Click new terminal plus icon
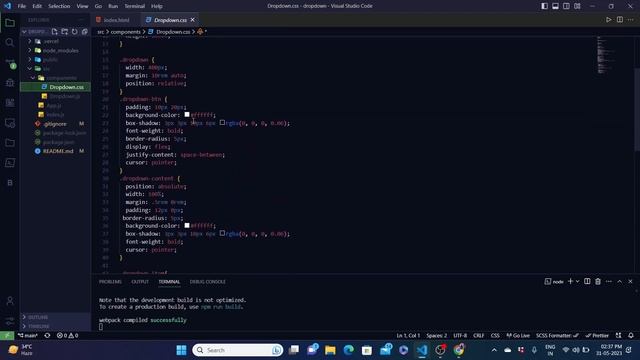The image size is (640, 360). [571, 281]
